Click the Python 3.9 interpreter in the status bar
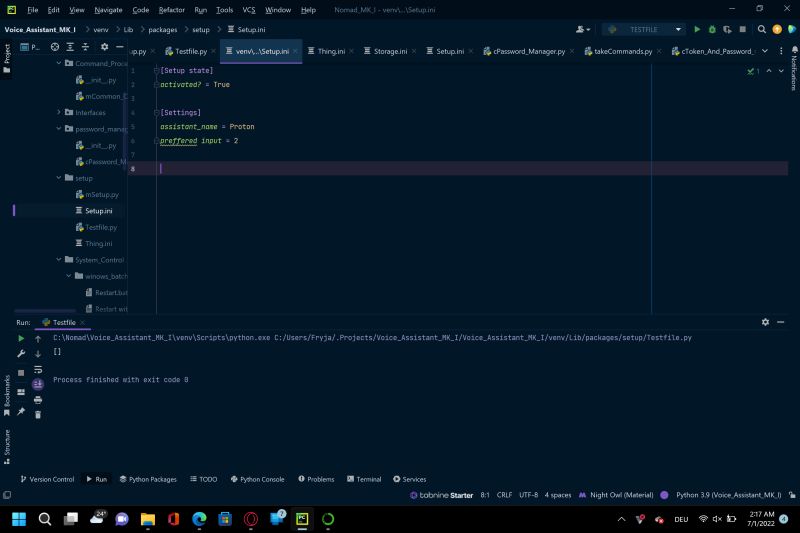 (x=728, y=495)
